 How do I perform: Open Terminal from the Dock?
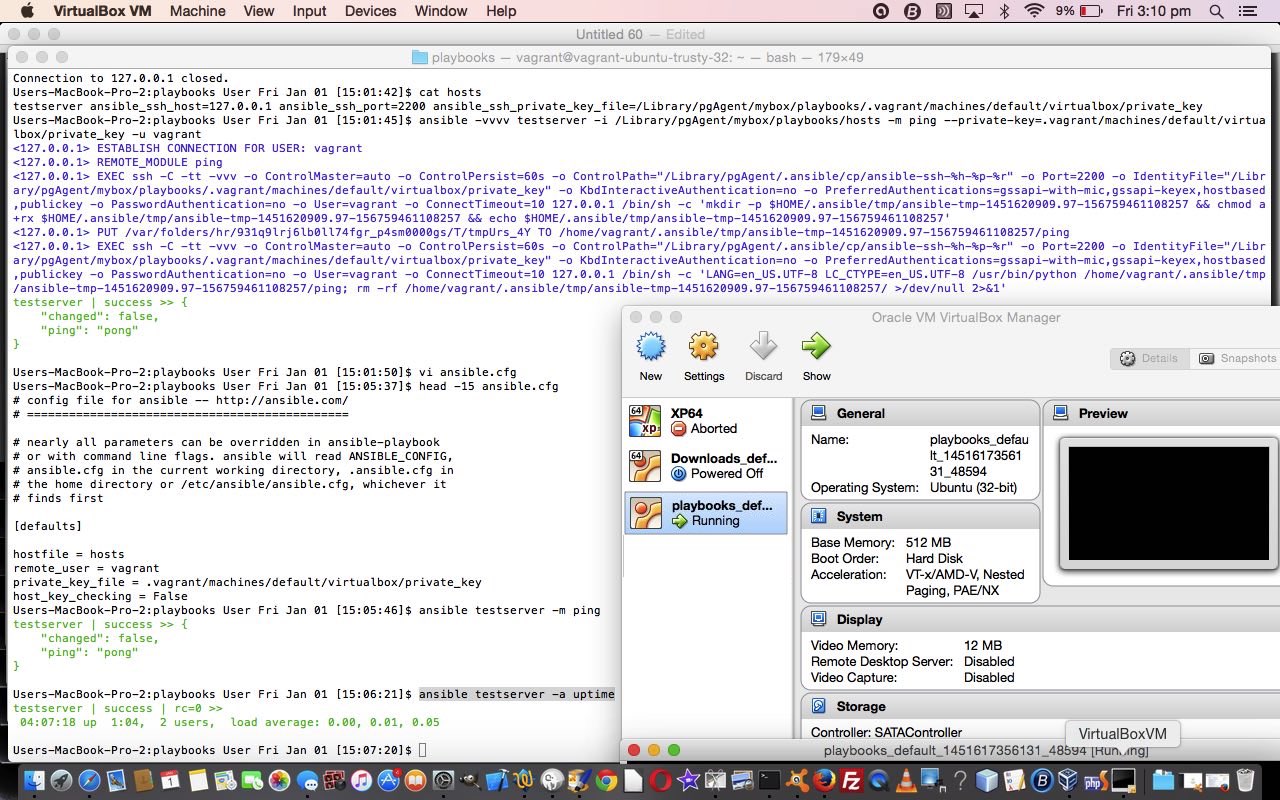(769, 780)
